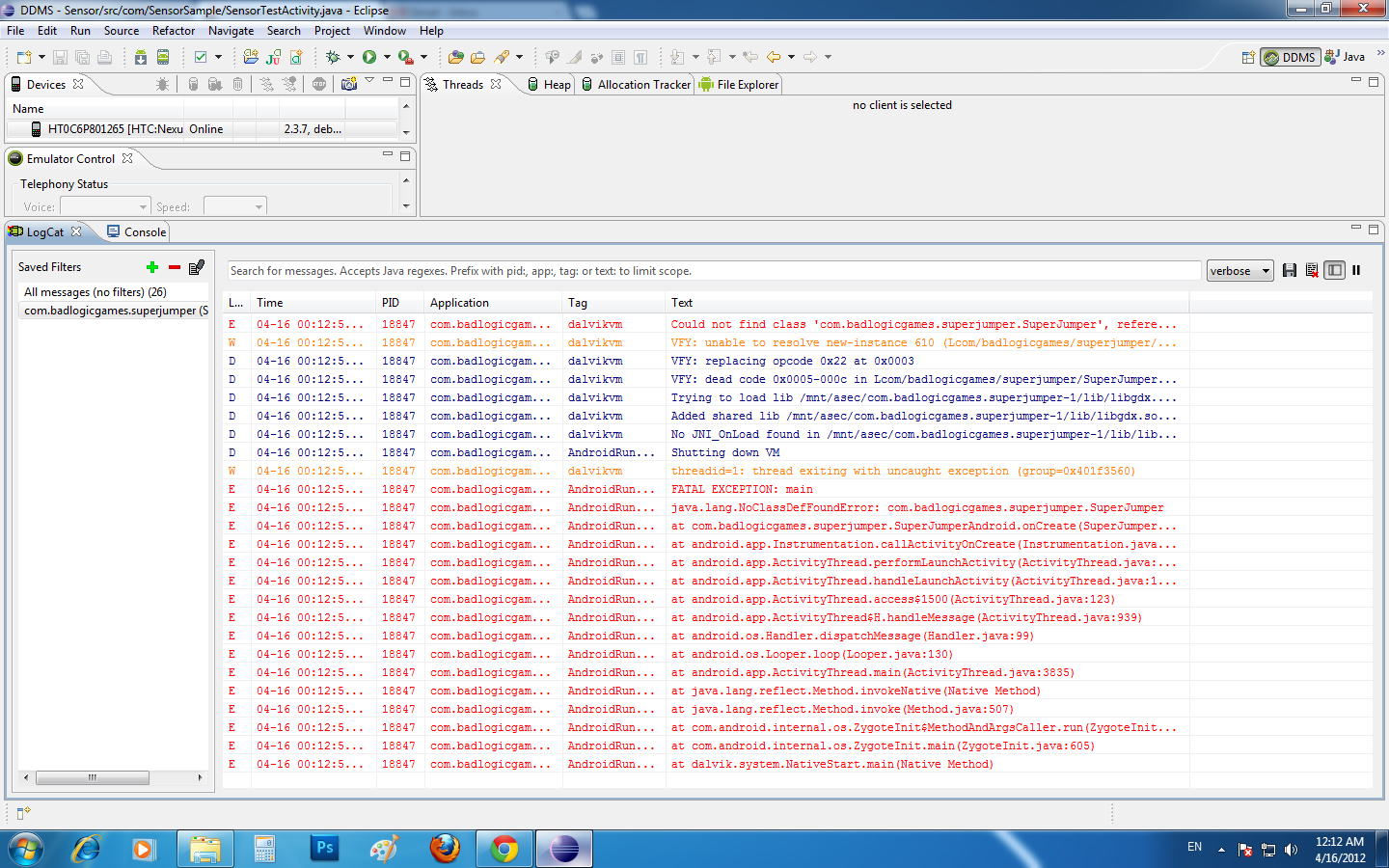Click the Saved Filters horizontal scrollbar
Viewport: 1389px width, 868px height.
coord(113,777)
